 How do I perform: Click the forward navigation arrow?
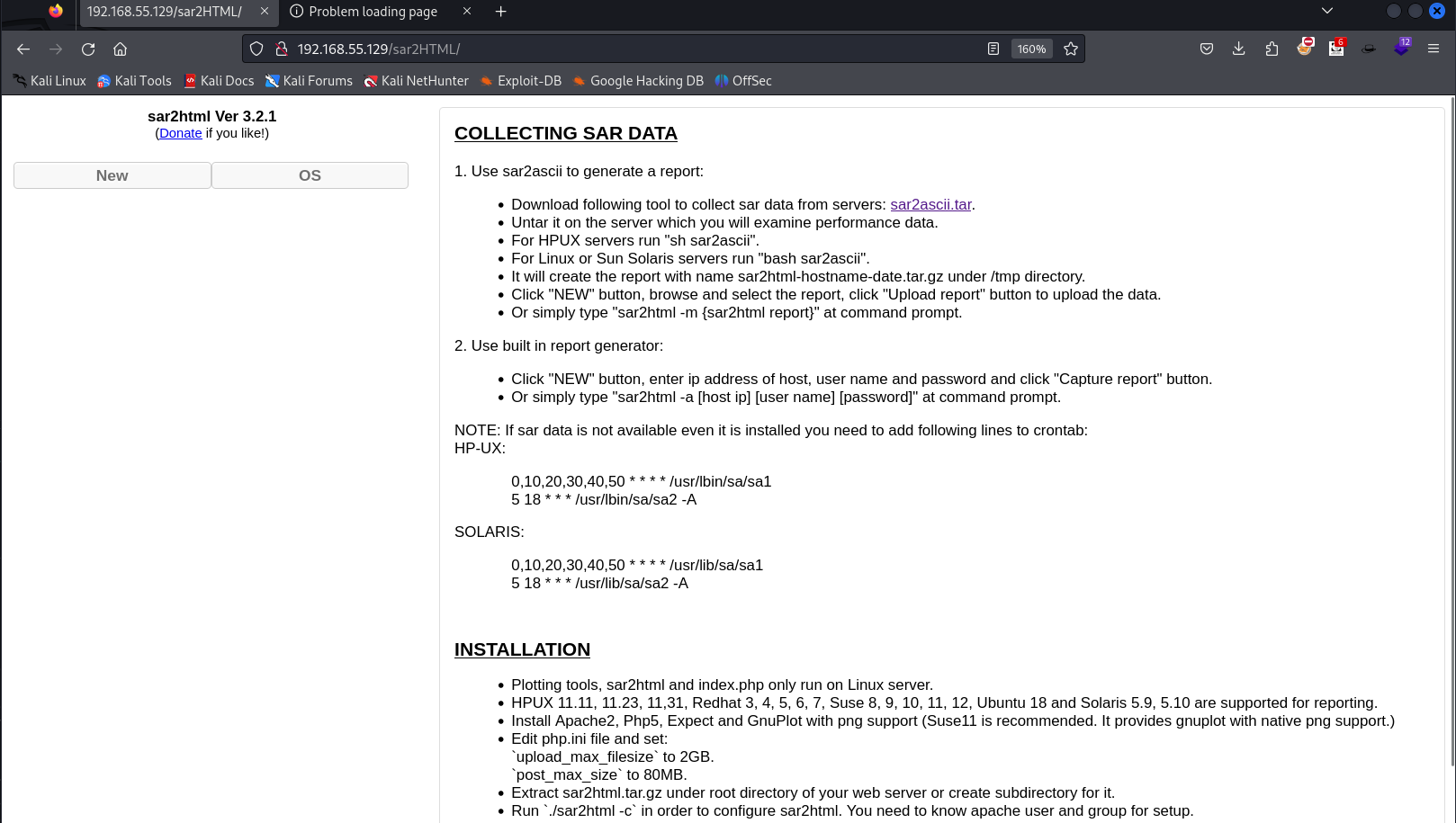[56, 49]
